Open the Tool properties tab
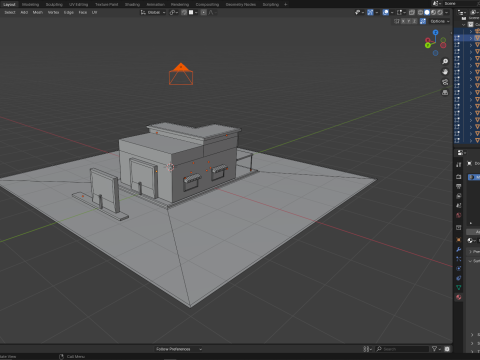 coord(459,164)
